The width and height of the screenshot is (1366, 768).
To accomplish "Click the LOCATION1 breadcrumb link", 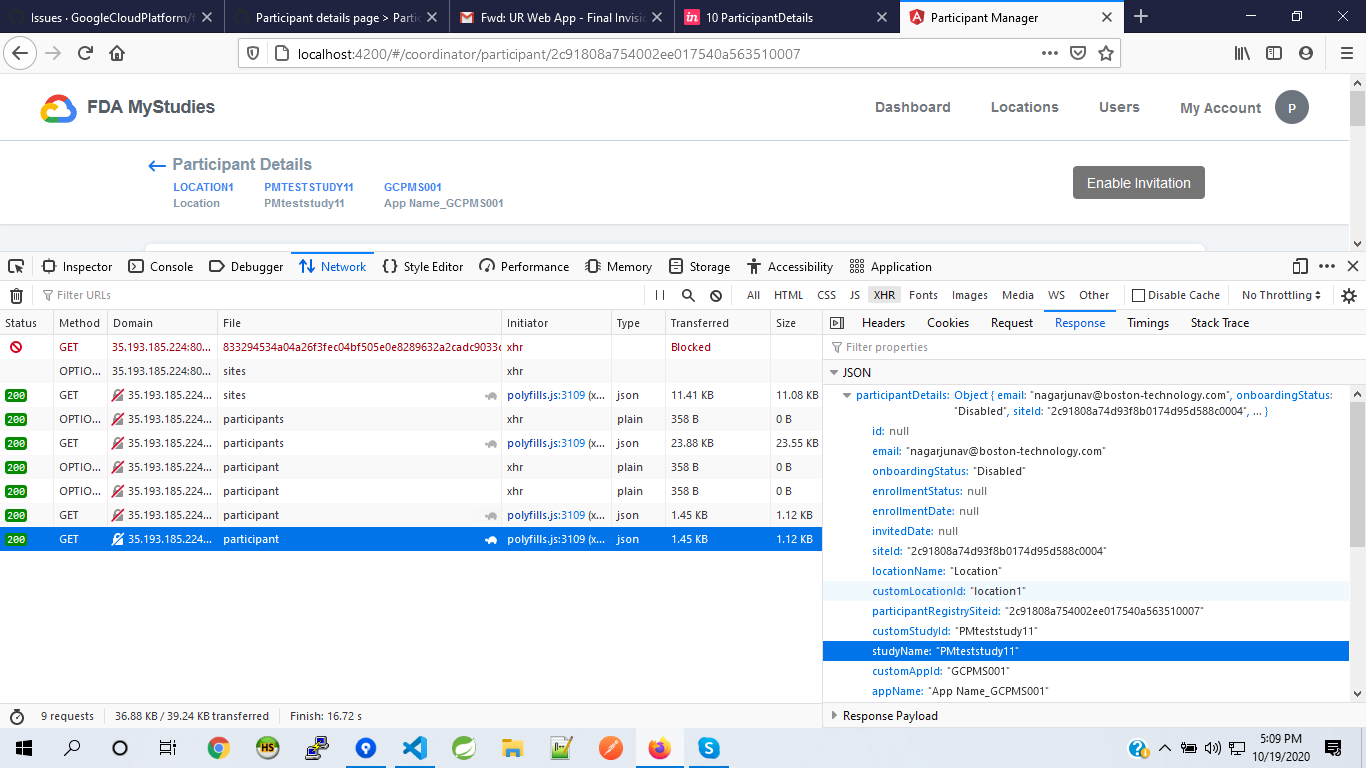I will point(203,187).
